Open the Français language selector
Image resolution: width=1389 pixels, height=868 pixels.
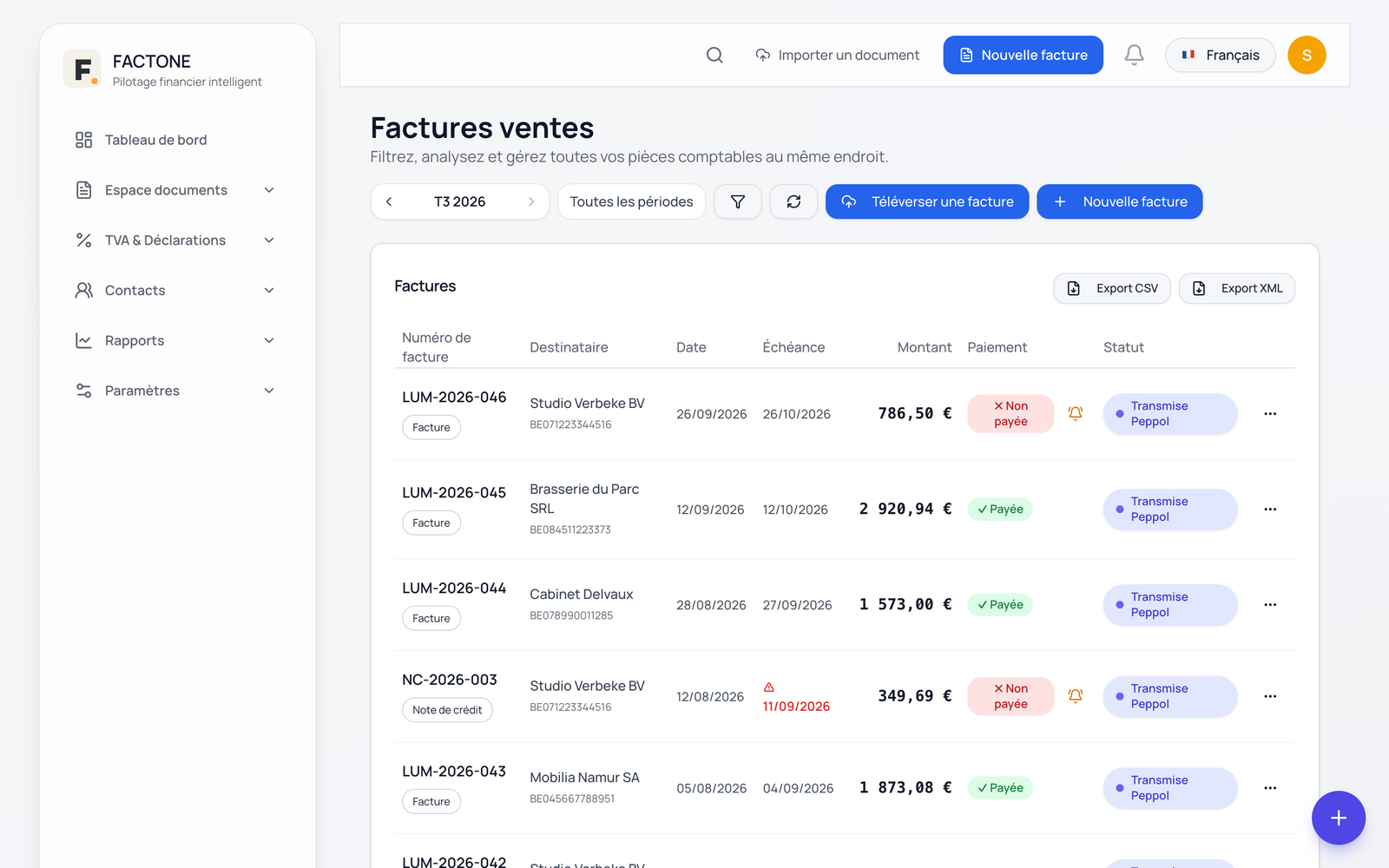click(1220, 55)
